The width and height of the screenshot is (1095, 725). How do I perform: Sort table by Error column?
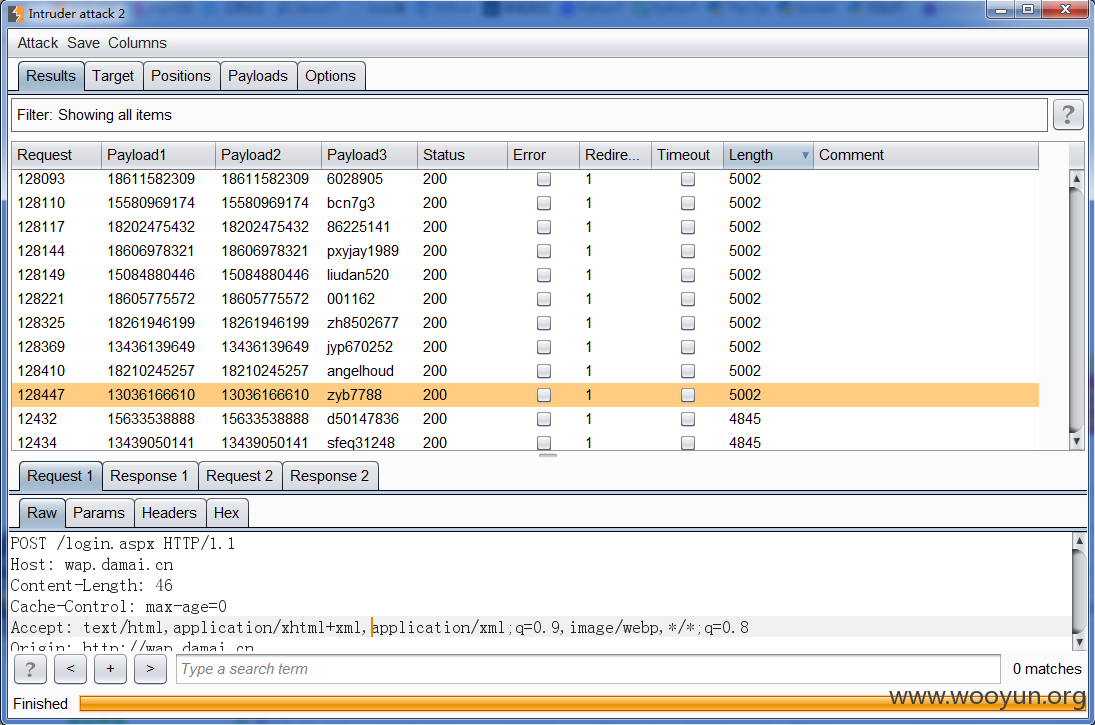pos(543,155)
